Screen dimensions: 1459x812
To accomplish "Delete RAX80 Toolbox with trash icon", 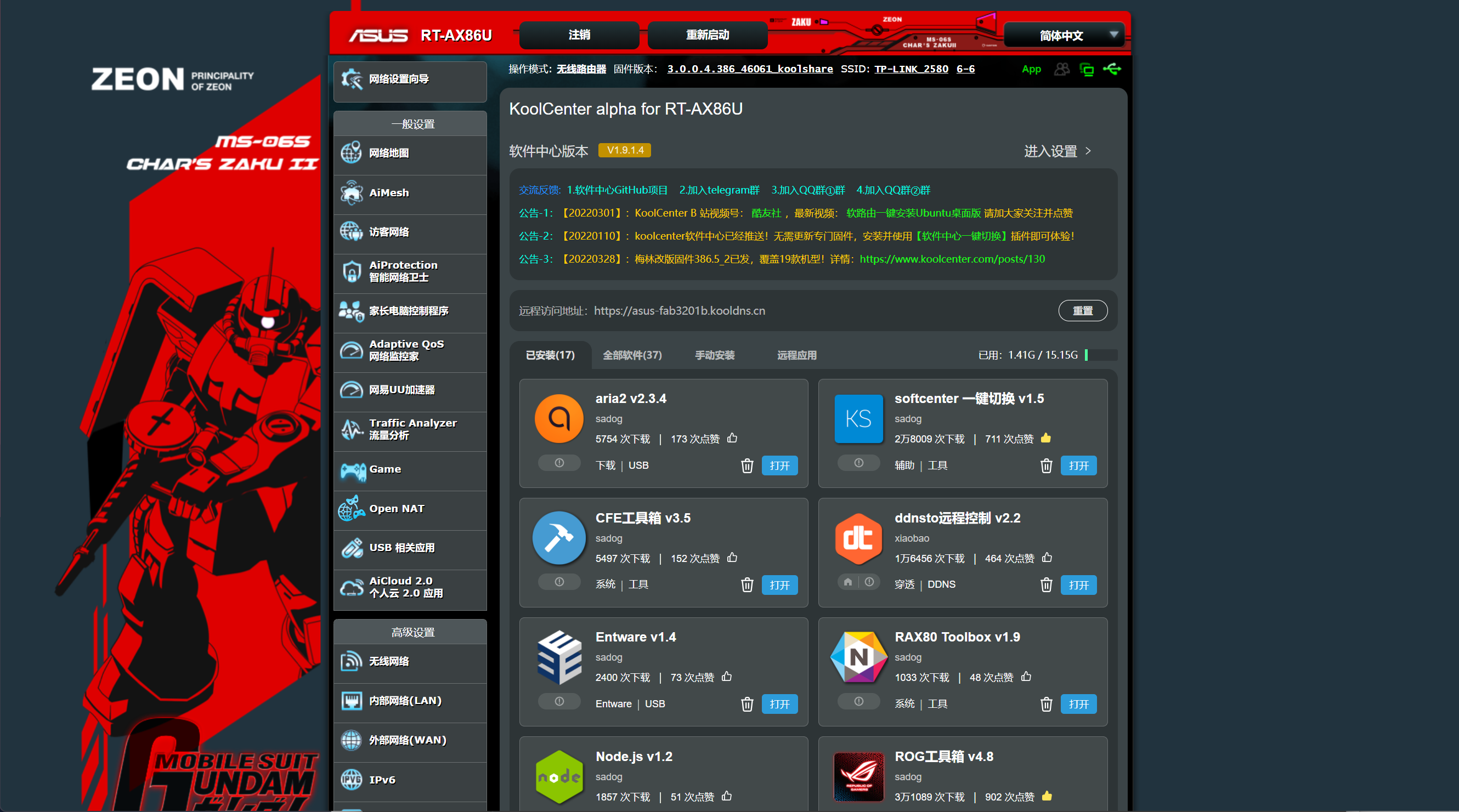I will click(1046, 704).
